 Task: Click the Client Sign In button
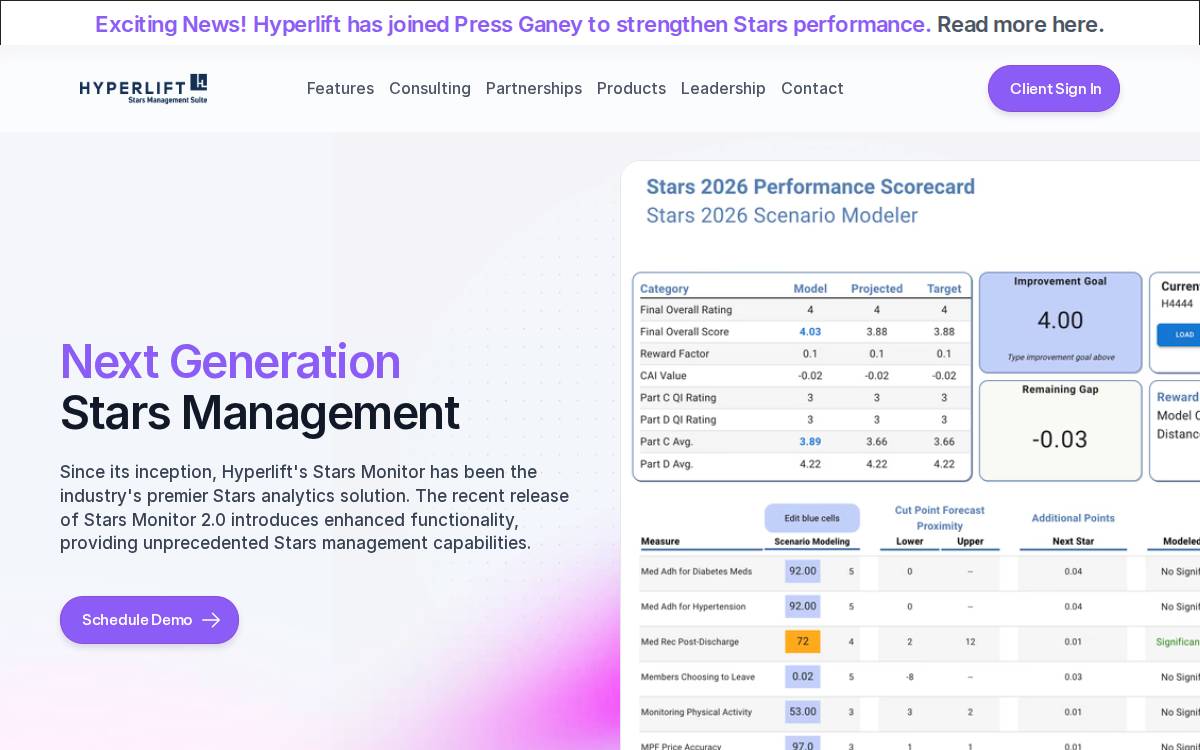[1054, 88]
